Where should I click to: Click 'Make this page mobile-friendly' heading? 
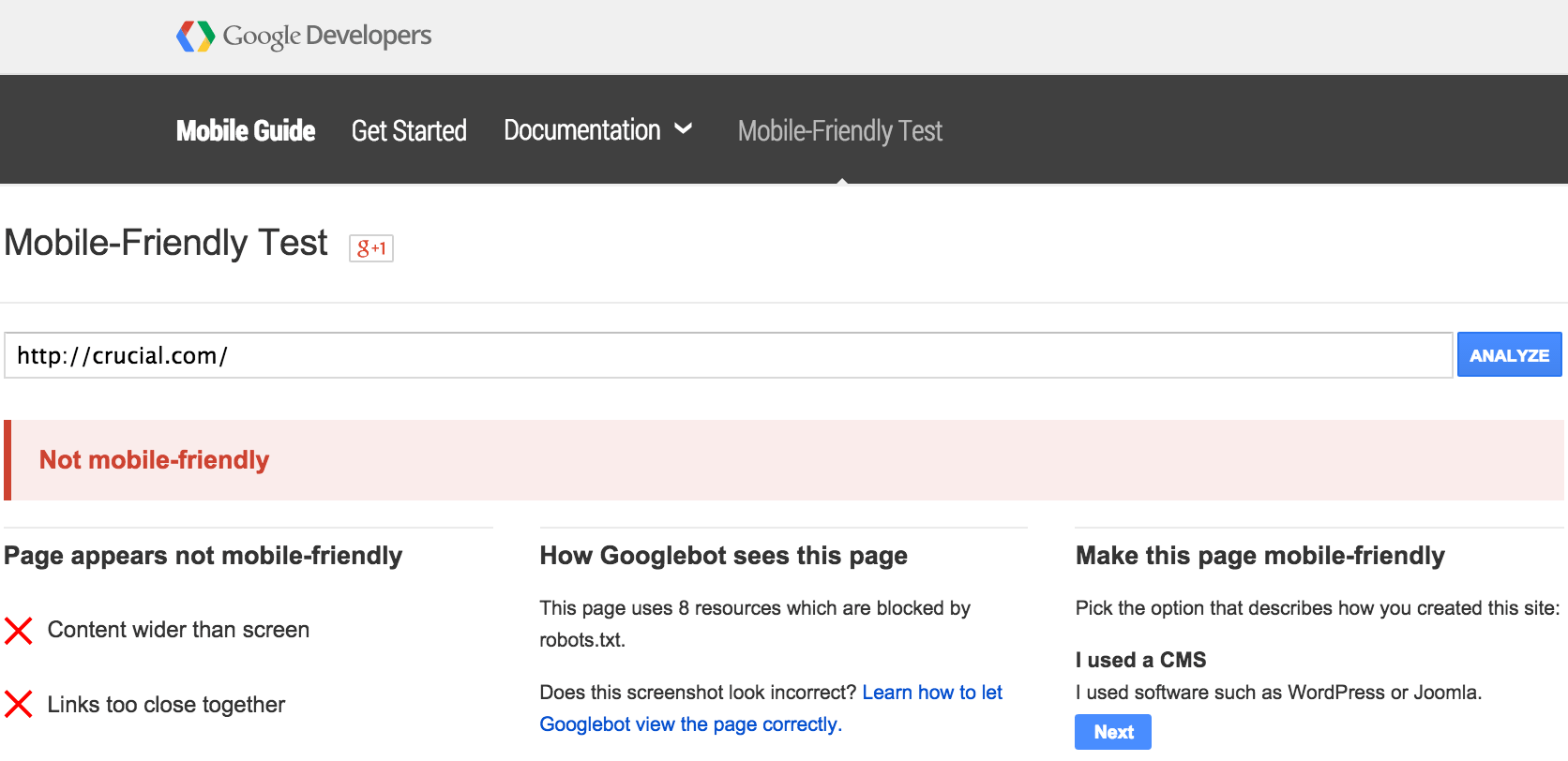click(x=1259, y=556)
